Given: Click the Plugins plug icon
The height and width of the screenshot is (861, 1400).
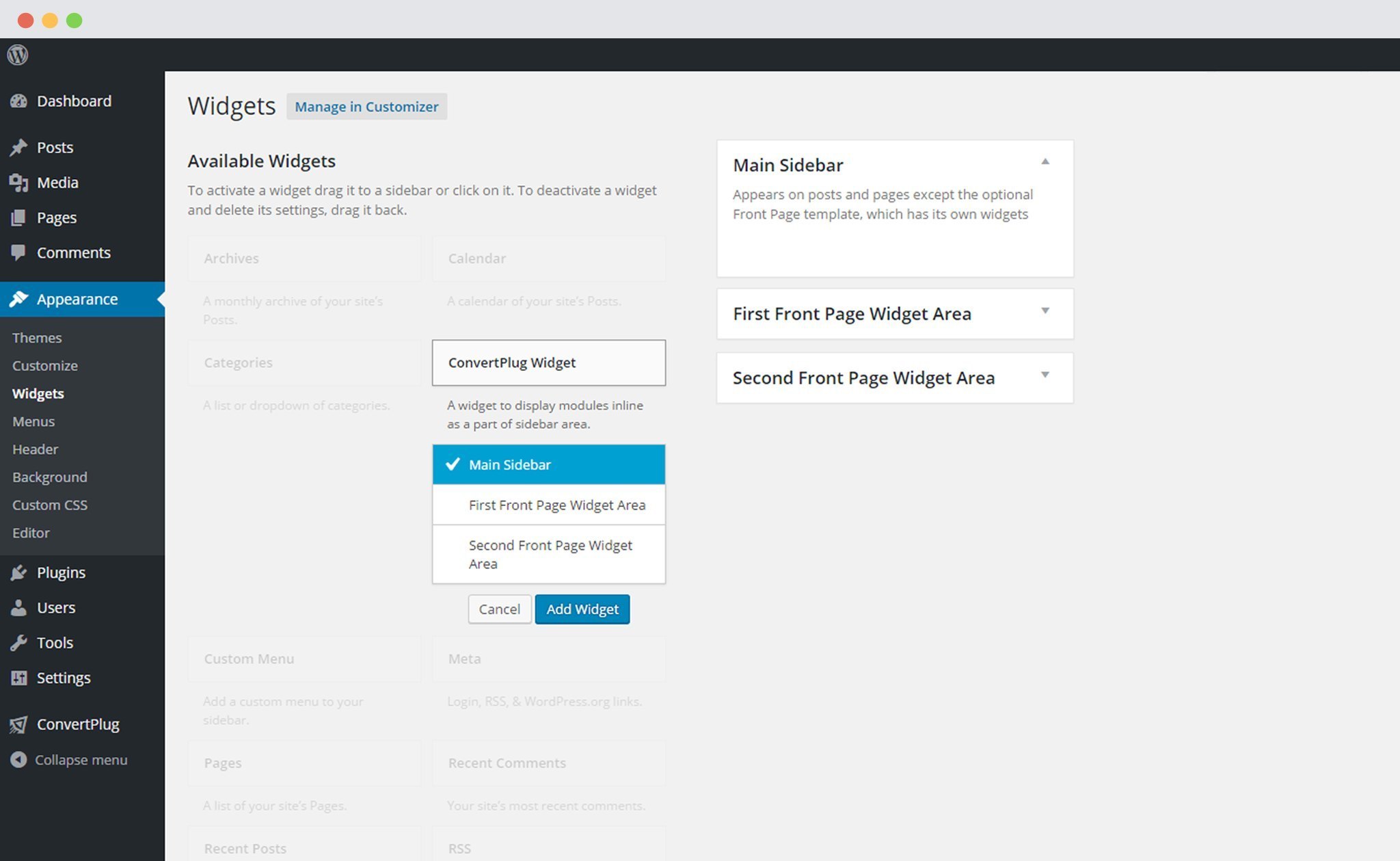Looking at the screenshot, I should tap(18, 572).
